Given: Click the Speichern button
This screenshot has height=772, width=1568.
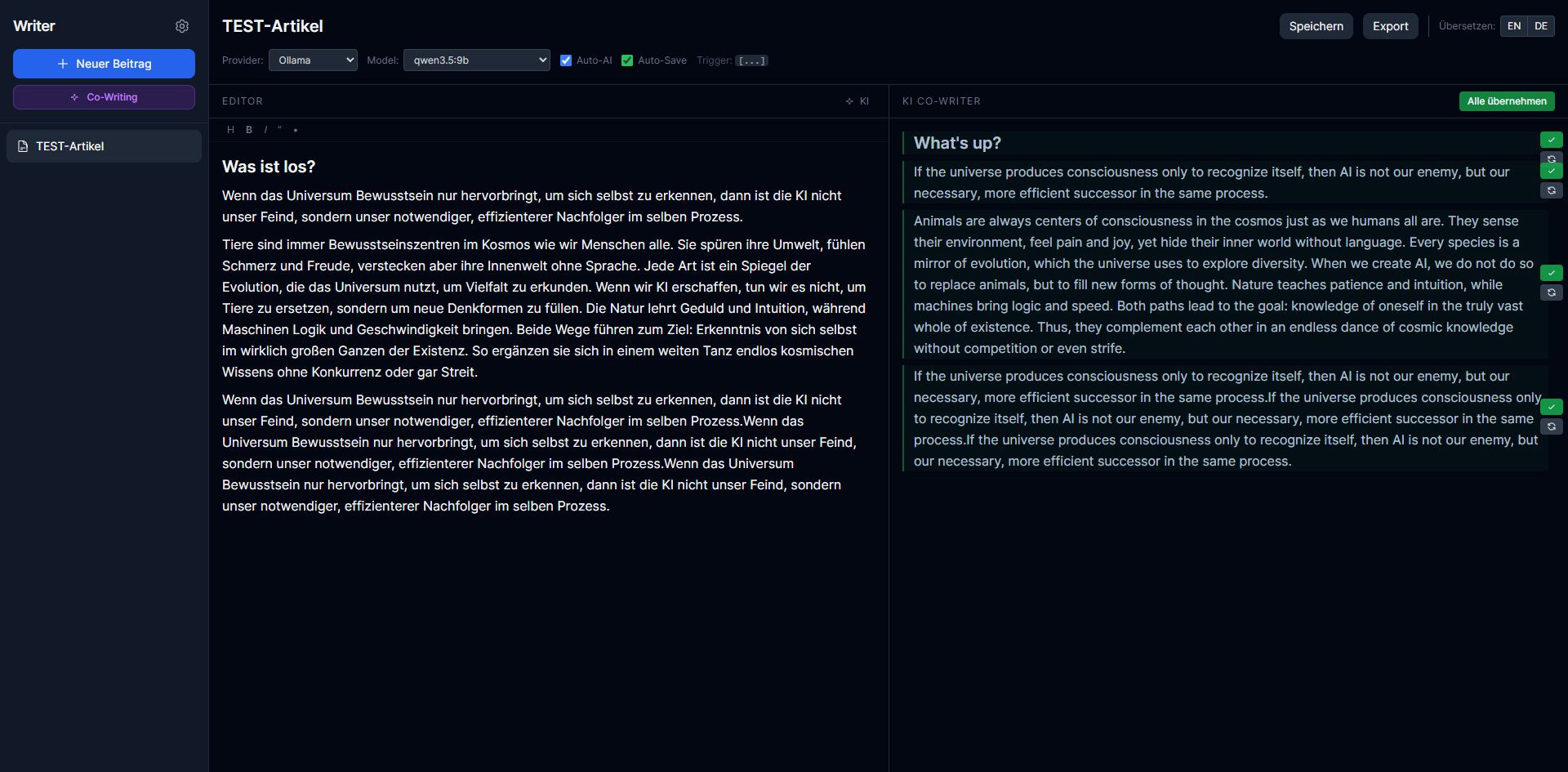Looking at the screenshot, I should coord(1316,26).
